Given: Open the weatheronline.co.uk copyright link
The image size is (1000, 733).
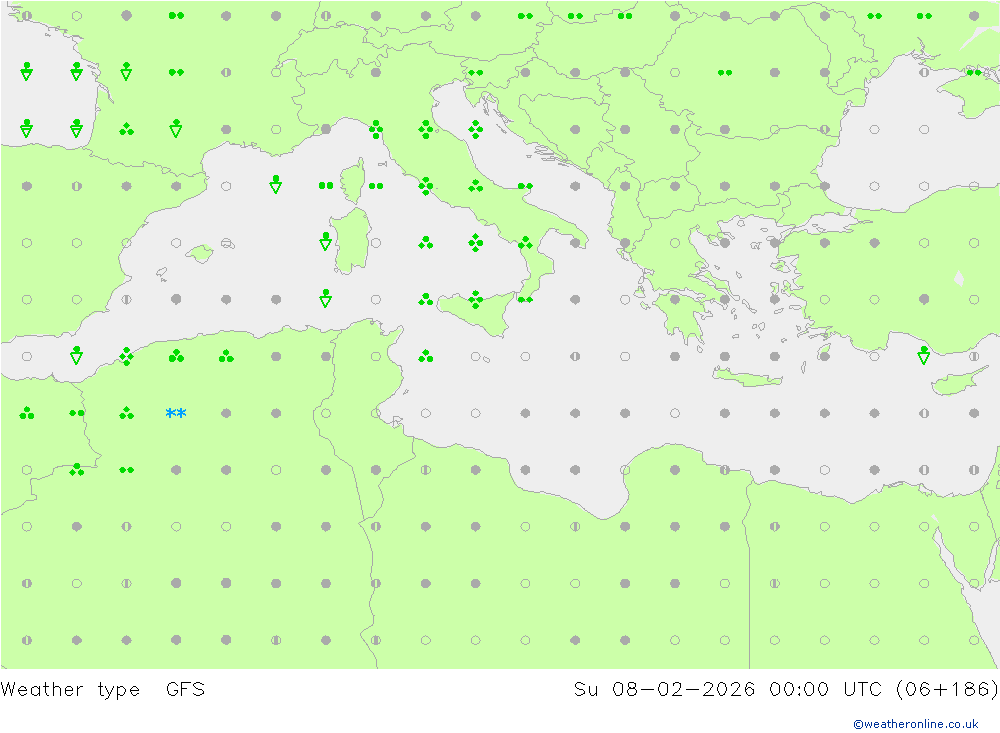Looking at the screenshot, I should coord(916,724).
